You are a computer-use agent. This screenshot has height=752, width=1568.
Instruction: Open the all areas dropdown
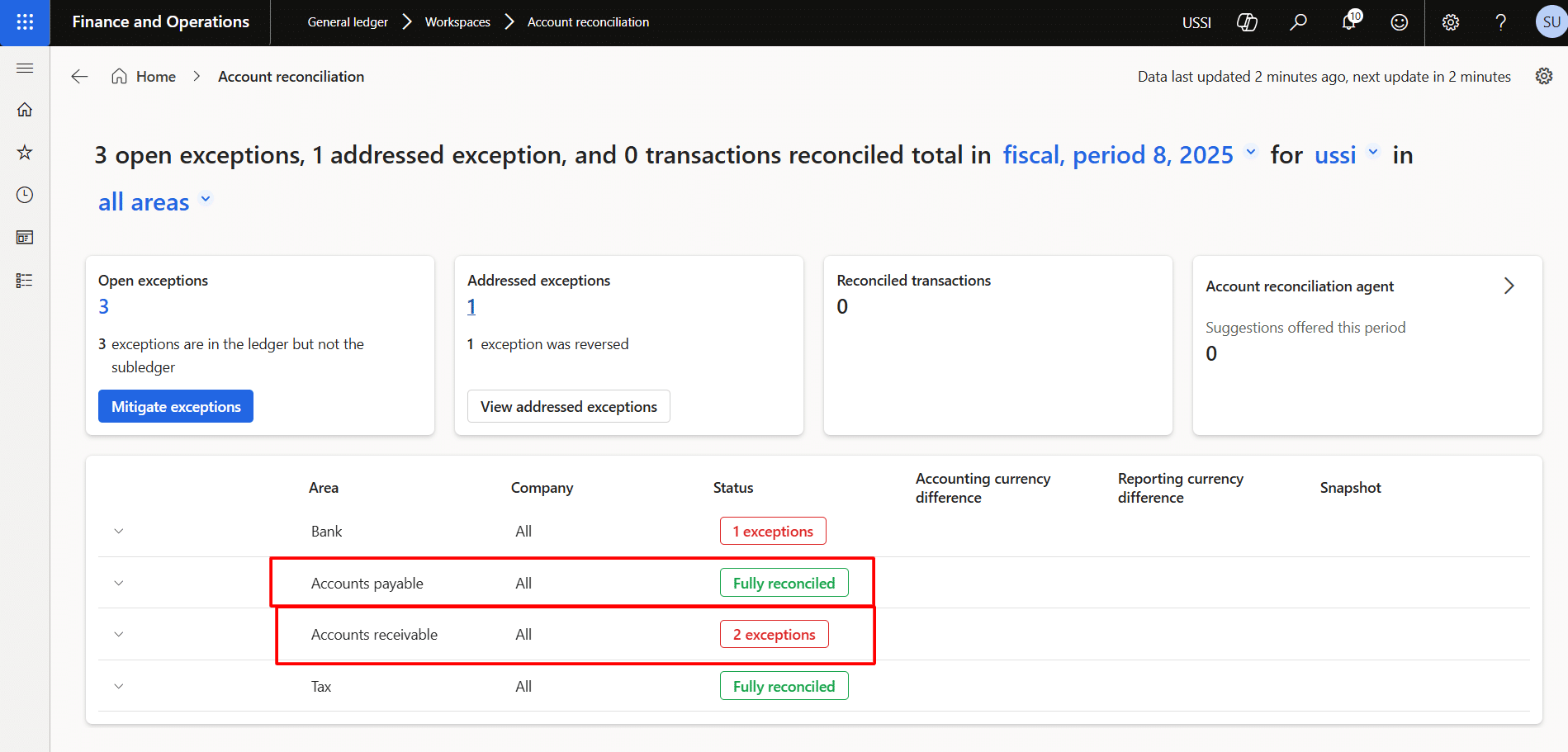155,202
